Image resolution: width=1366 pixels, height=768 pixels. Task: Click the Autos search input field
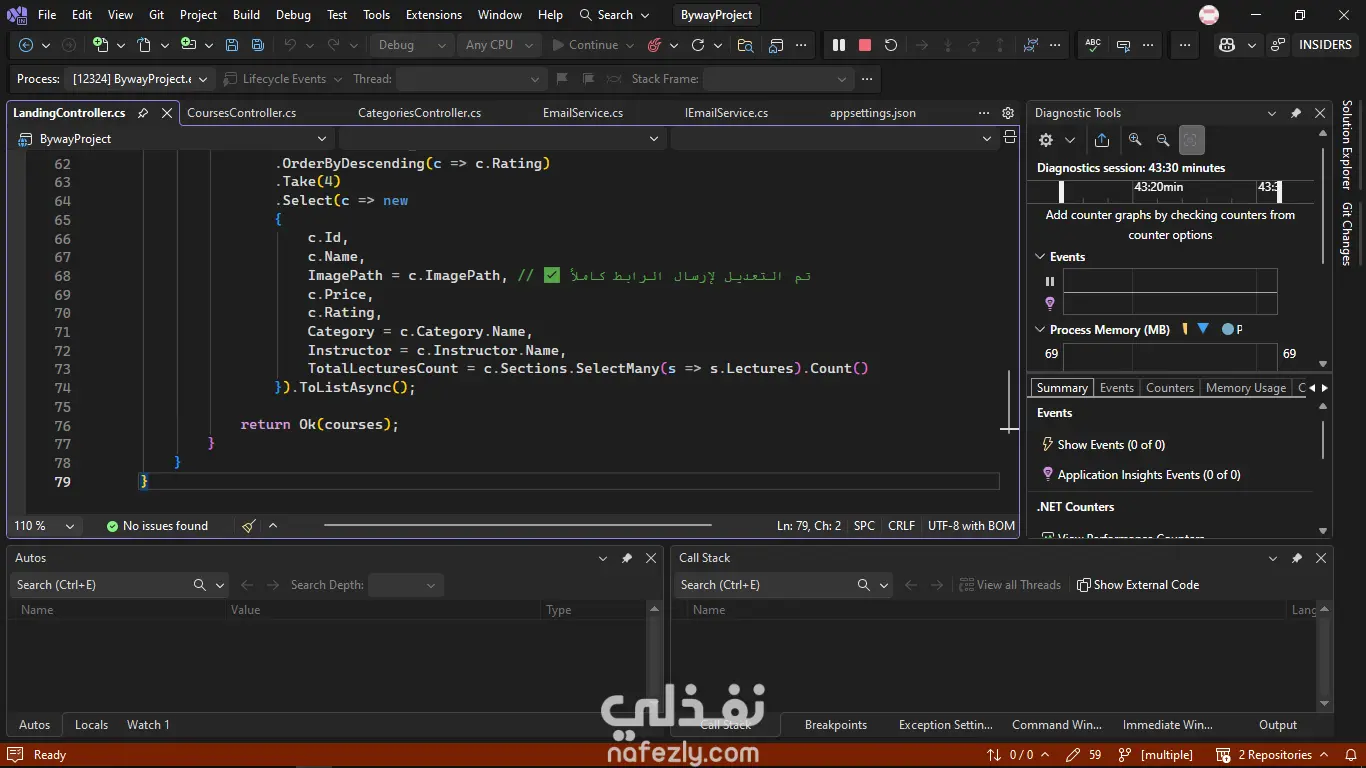(x=100, y=585)
